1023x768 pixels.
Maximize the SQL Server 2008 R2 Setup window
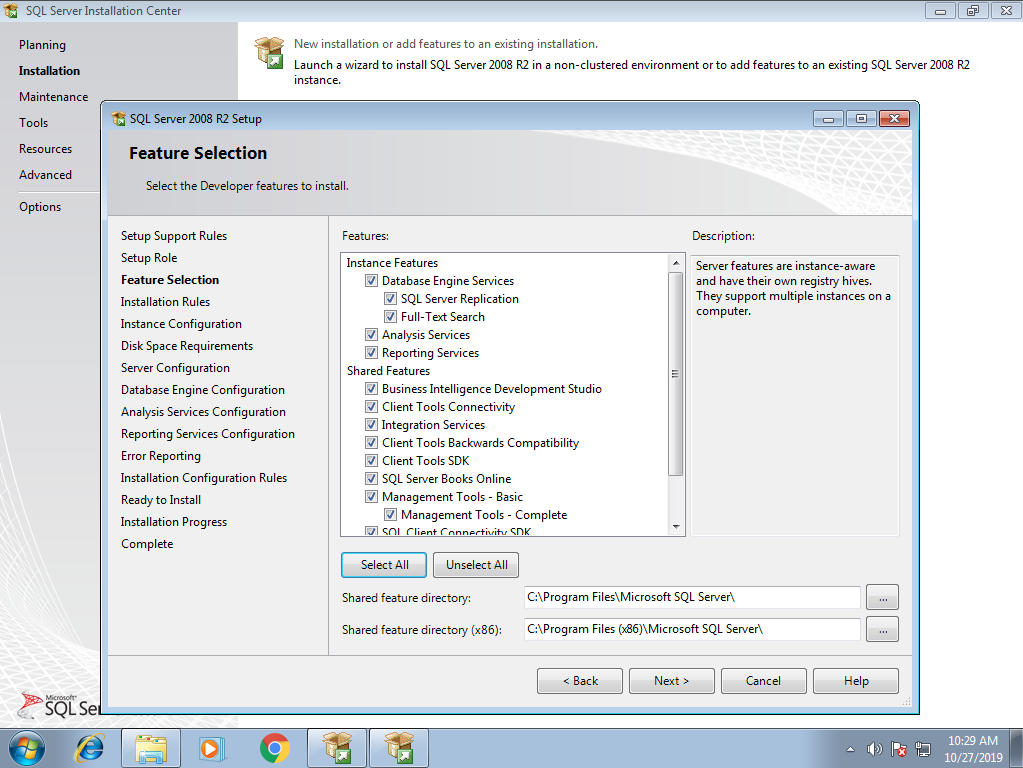(861, 119)
